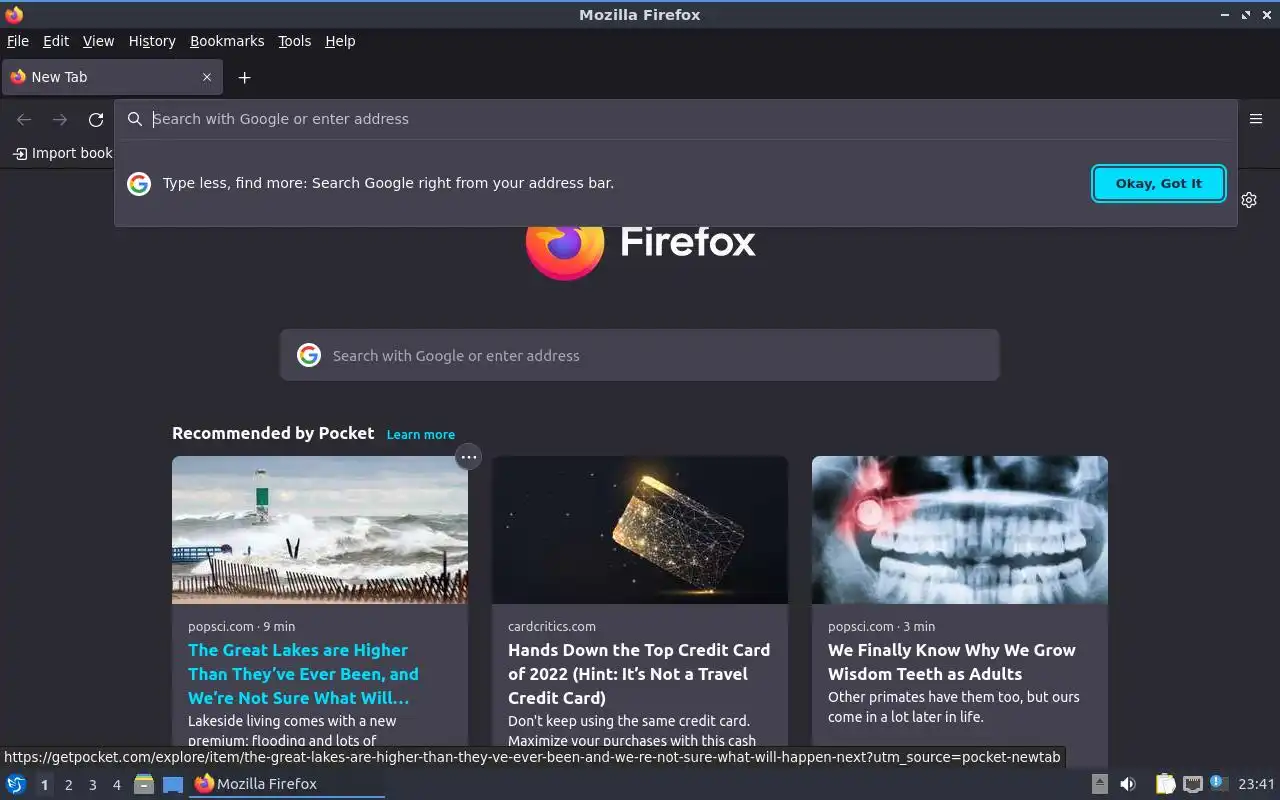Click the update notification tray icon
This screenshot has width=1280, height=800.
tap(1218, 783)
